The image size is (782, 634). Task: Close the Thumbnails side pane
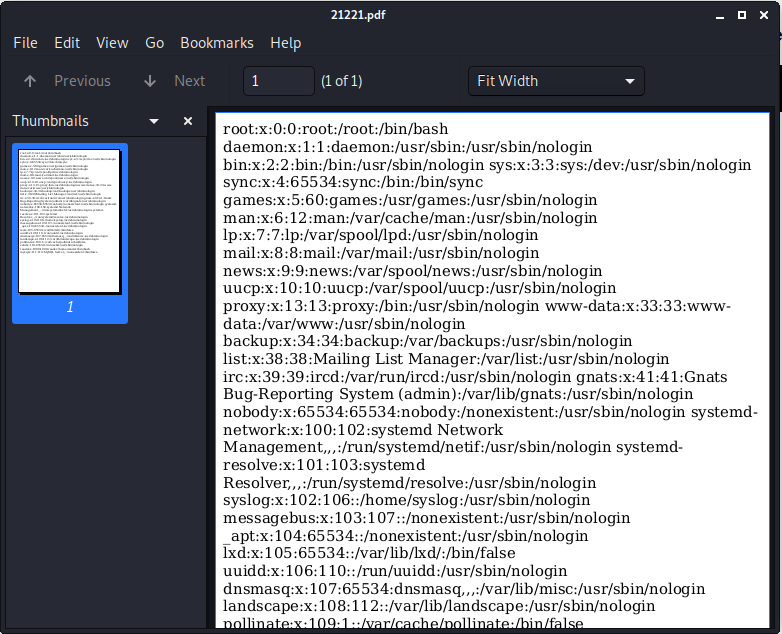188,121
